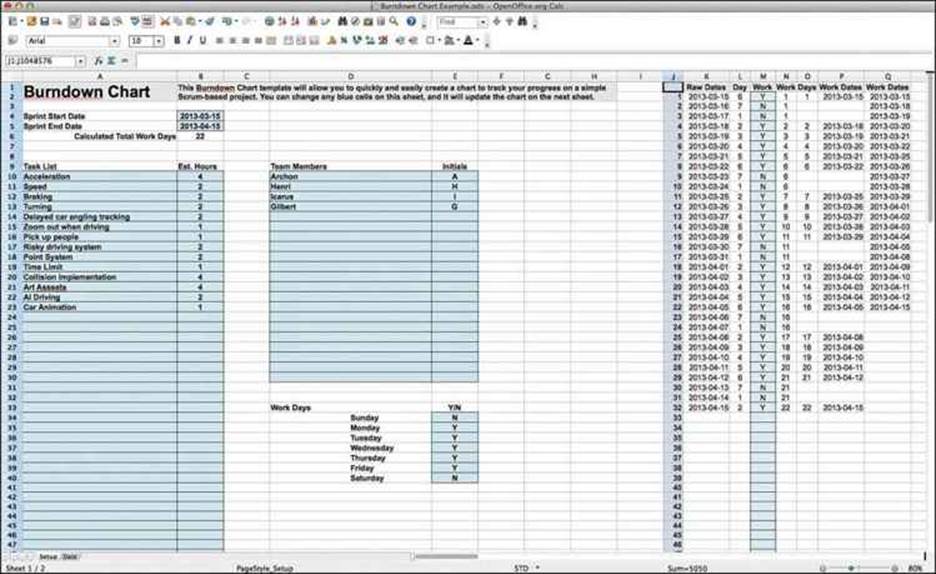This screenshot has height=574, width=936.
Task: Copy selection with the Copy icon
Action: [x=178, y=21]
